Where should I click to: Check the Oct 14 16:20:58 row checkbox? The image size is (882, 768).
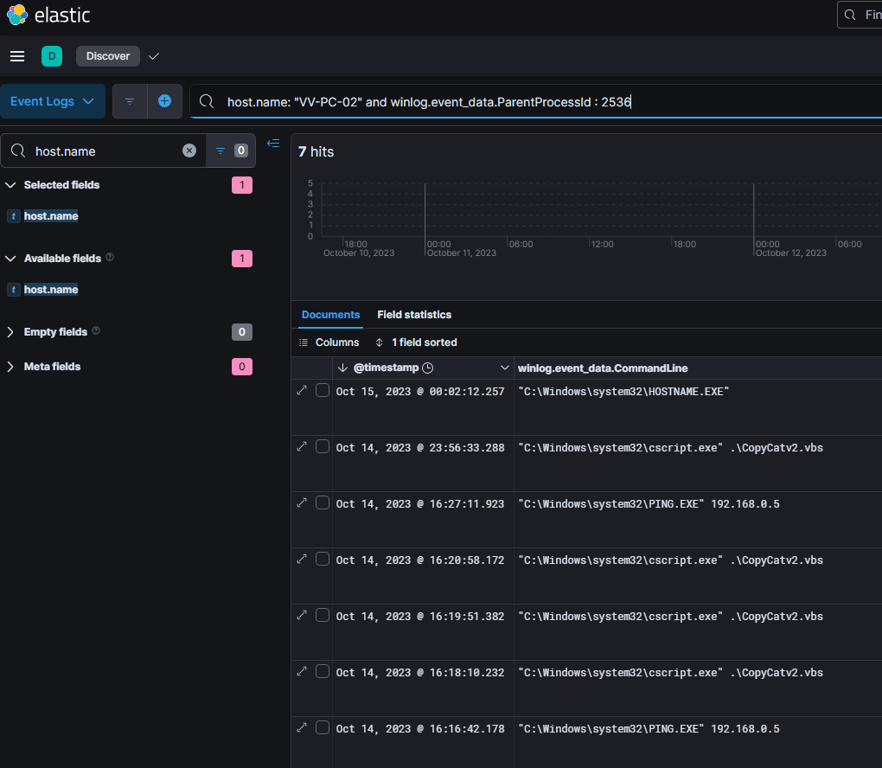coord(322,559)
